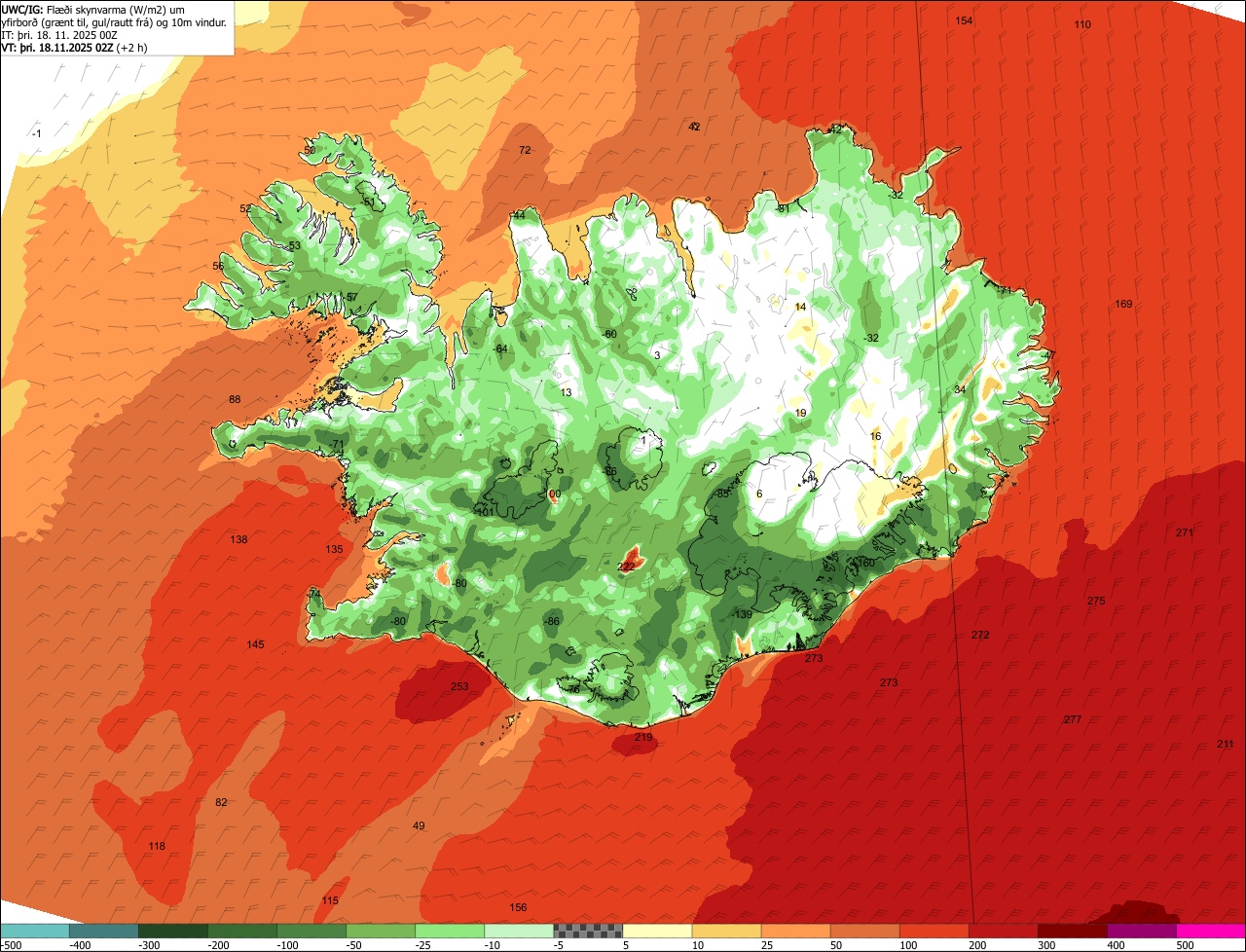
Task: Click the 110 value at the top right
Action: [x=1082, y=24]
